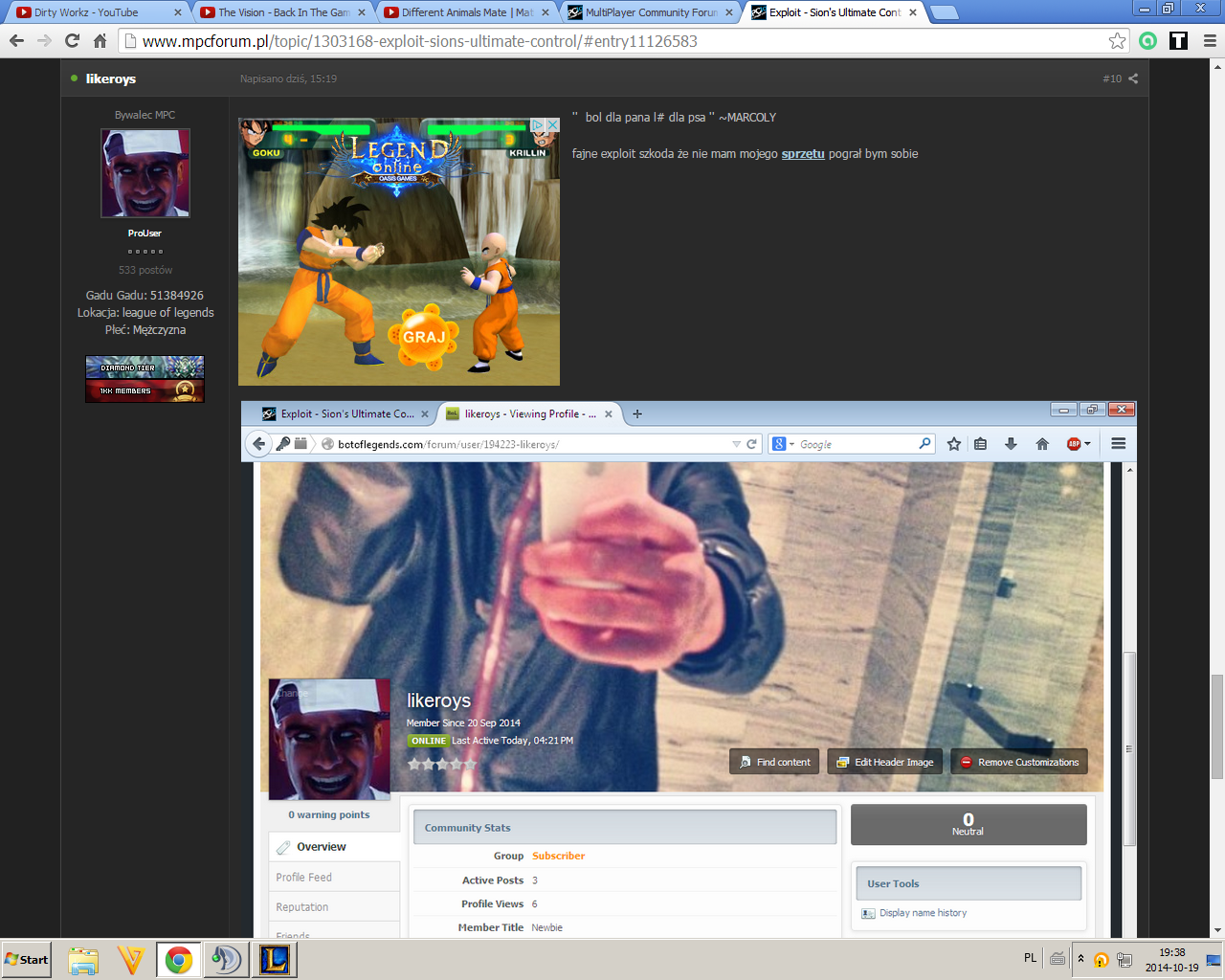
Task: Click the black T extension icon in Chrome
Action: coord(1179,40)
